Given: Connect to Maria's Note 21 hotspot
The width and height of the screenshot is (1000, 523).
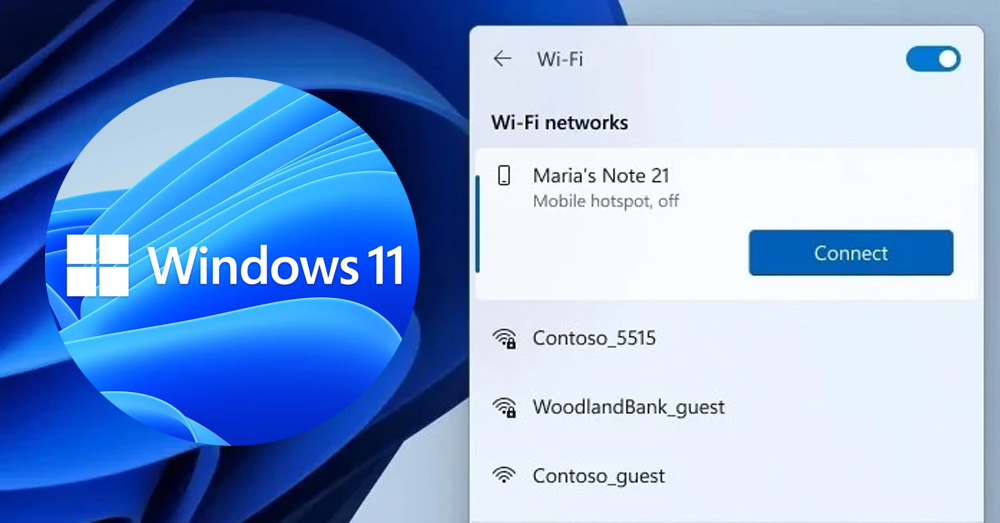Looking at the screenshot, I should (x=851, y=253).
